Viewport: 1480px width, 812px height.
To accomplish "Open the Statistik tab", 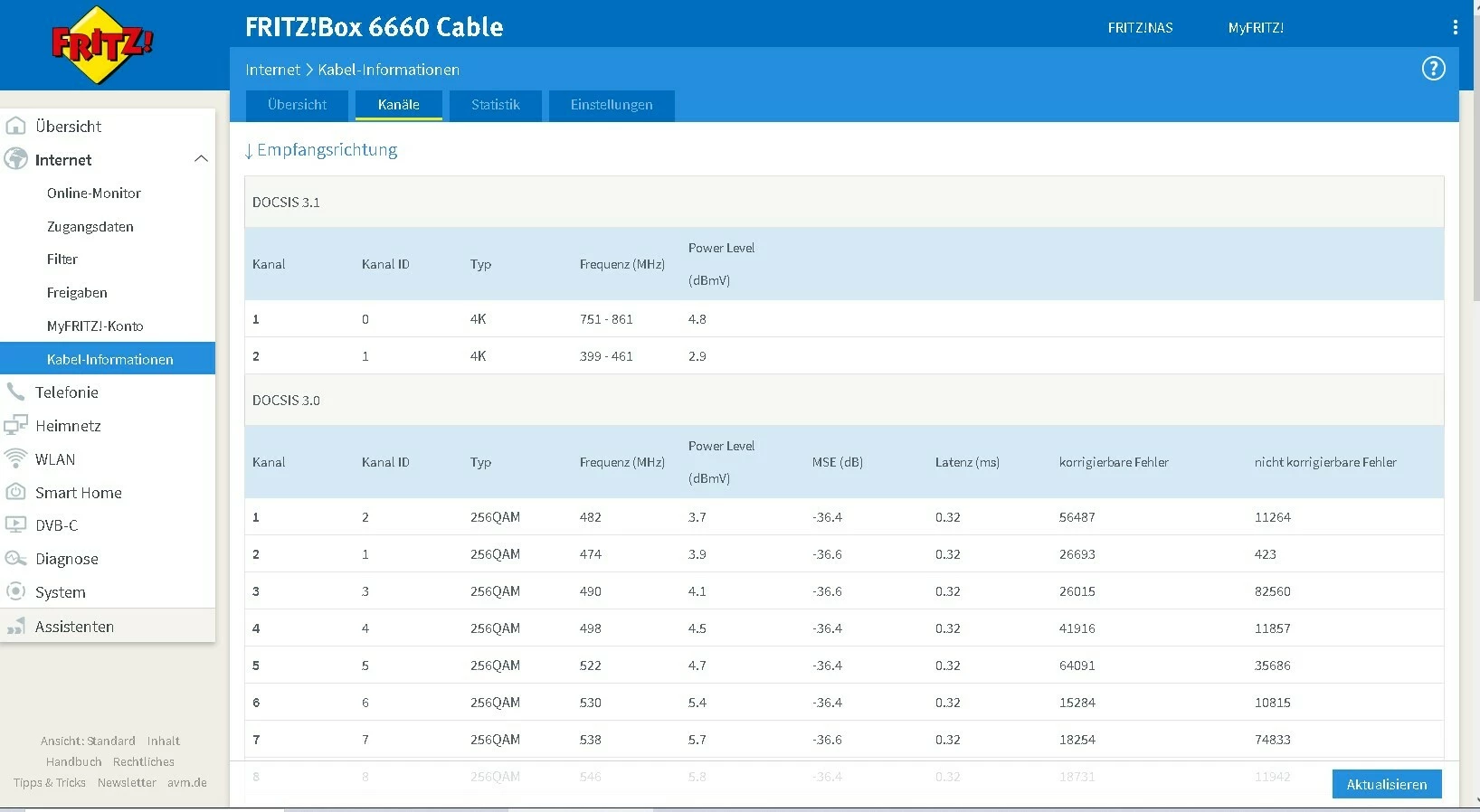I will coord(495,105).
